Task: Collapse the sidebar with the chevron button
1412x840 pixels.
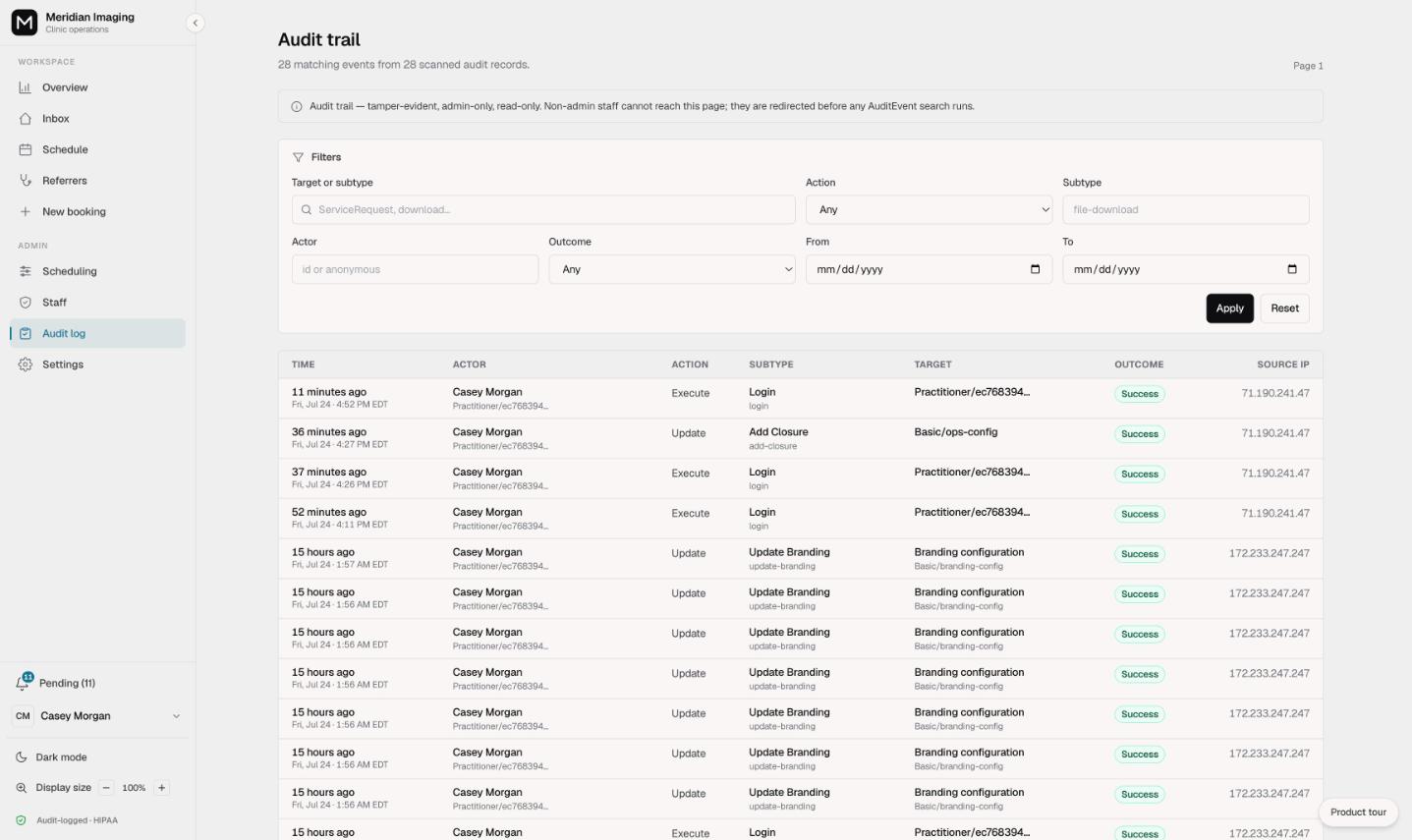Action: pos(195,23)
